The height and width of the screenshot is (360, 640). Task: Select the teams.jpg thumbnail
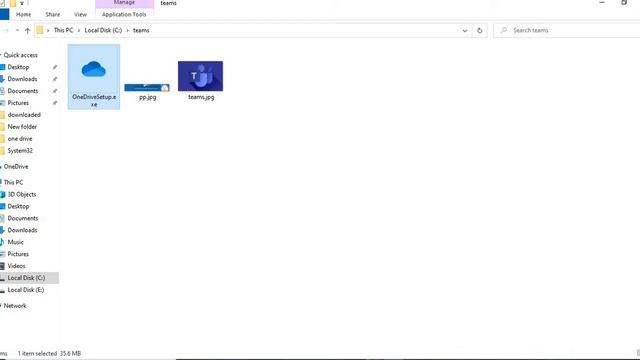coord(200,76)
